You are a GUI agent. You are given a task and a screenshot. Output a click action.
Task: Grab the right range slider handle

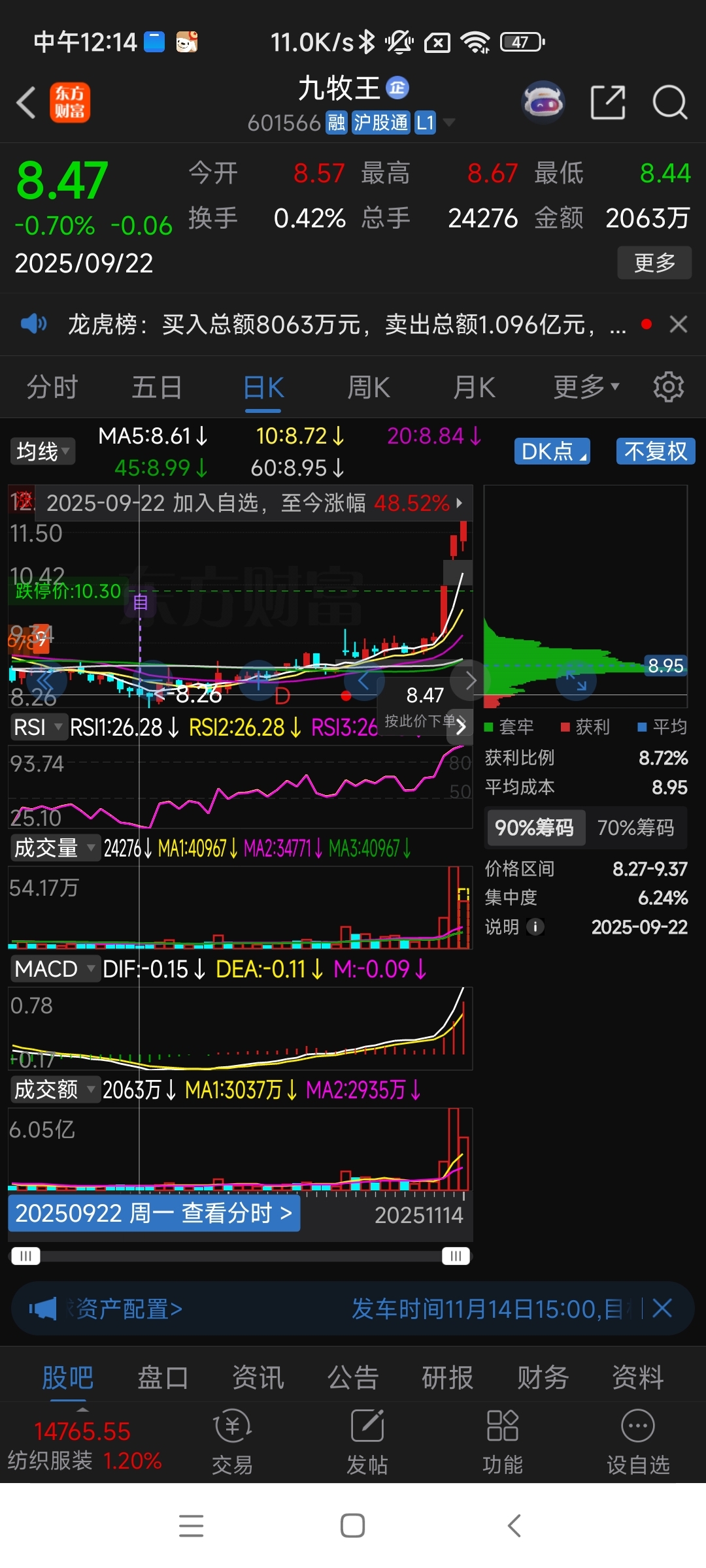pyautogui.click(x=456, y=1256)
